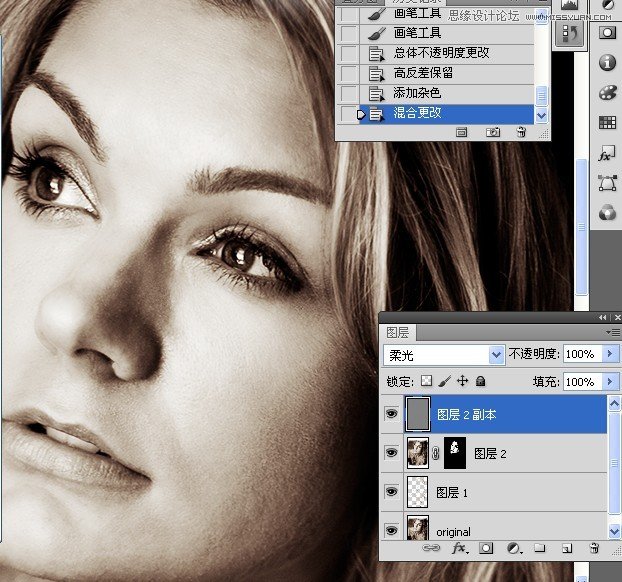Toggle visibility of 图层 2 副本 layer
622x582 pixels.
[392, 414]
